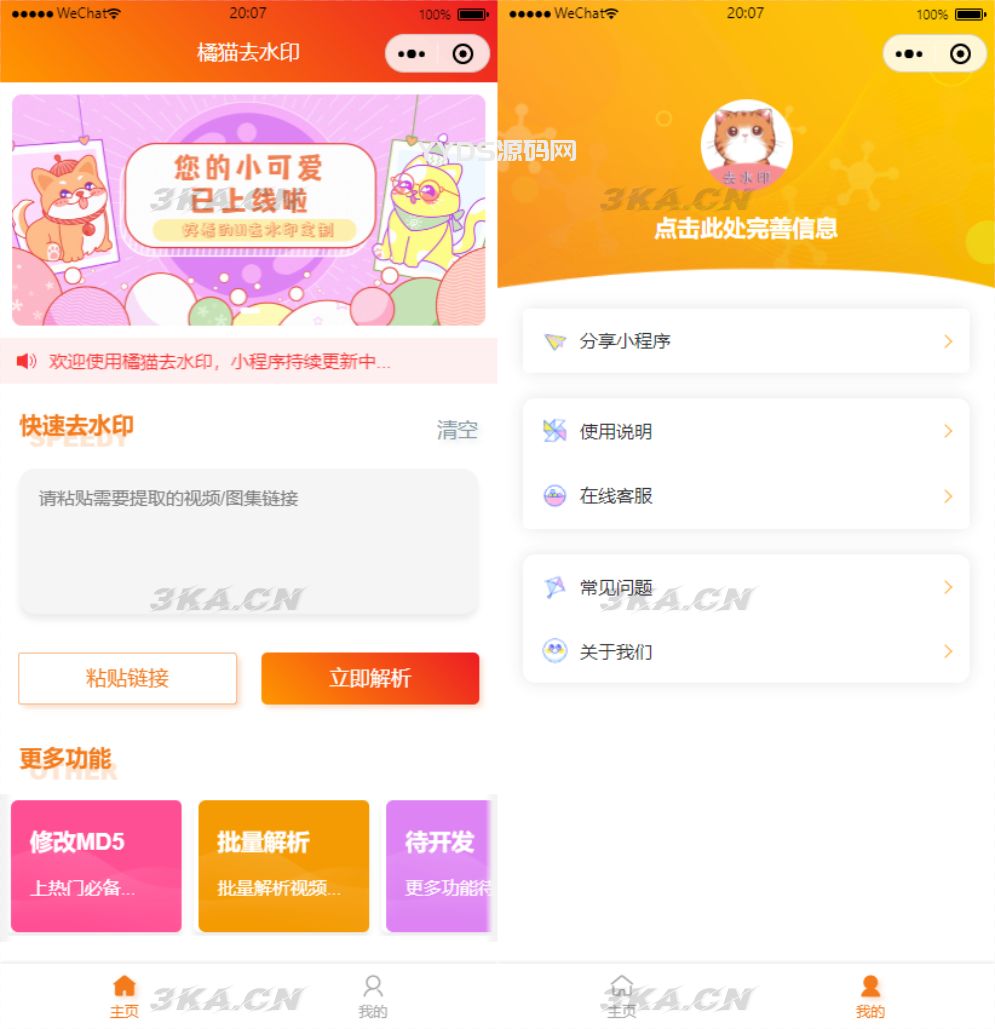The width and height of the screenshot is (995, 1029).
Task: Open the 批量解析 orange feature card
Action: pyautogui.click(x=284, y=866)
